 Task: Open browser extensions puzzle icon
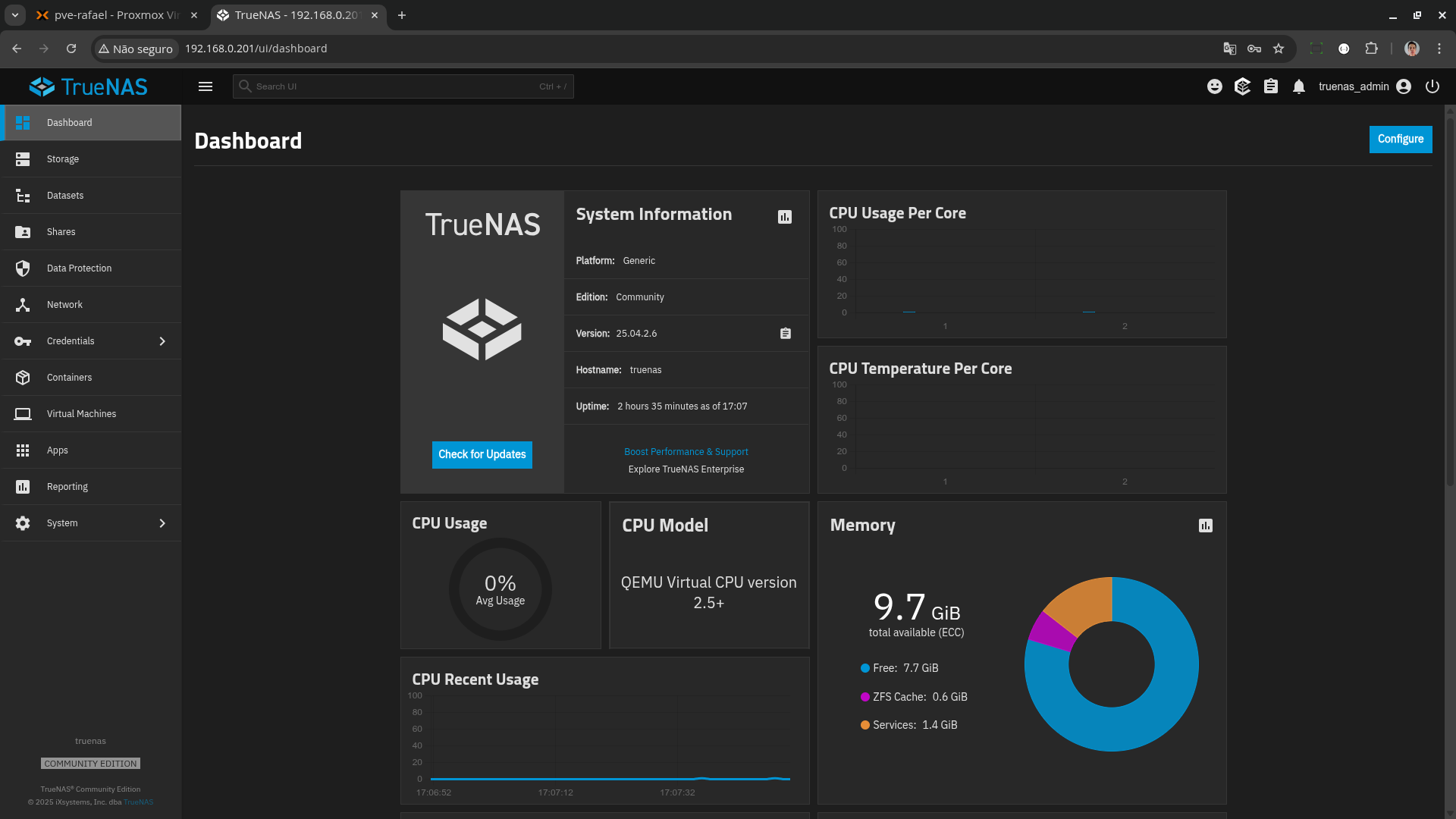1371,49
